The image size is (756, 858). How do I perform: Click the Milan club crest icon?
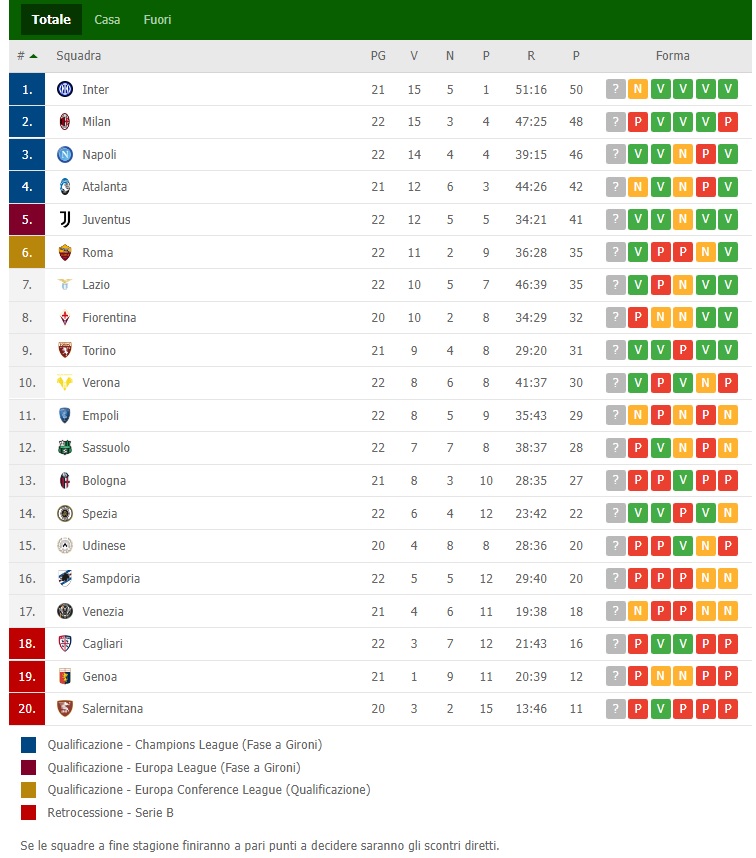tap(65, 122)
